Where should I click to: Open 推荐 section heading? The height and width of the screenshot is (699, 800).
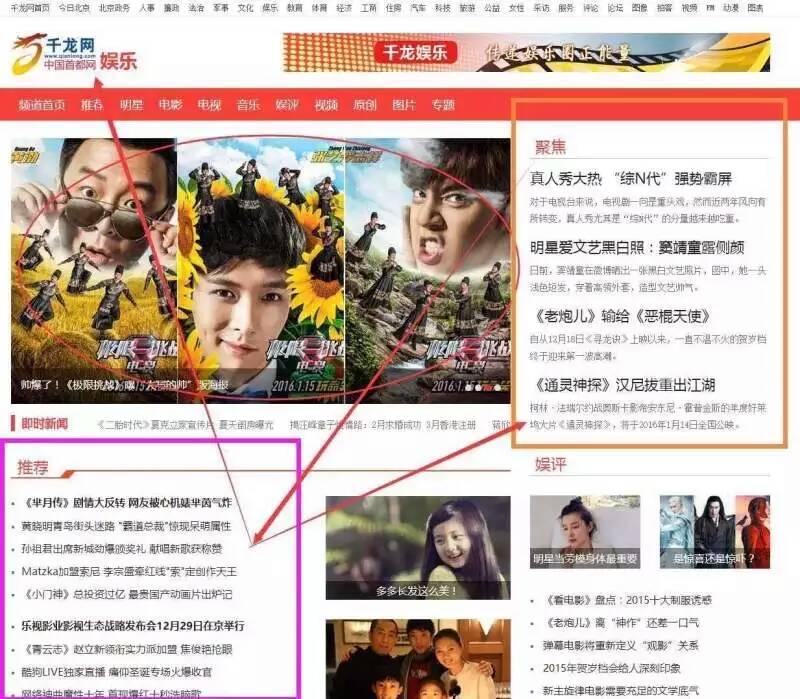click(x=33, y=467)
